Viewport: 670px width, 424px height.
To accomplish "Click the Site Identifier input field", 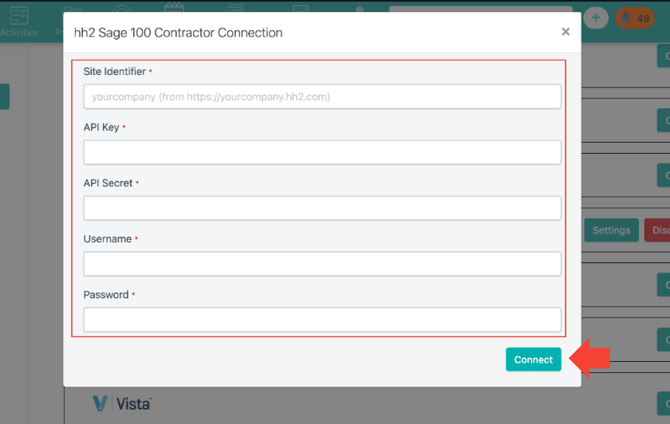I will (x=322, y=97).
